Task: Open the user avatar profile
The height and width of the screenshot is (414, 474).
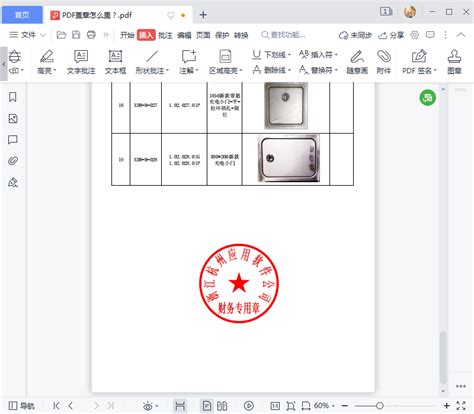Action: pyautogui.click(x=410, y=12)
